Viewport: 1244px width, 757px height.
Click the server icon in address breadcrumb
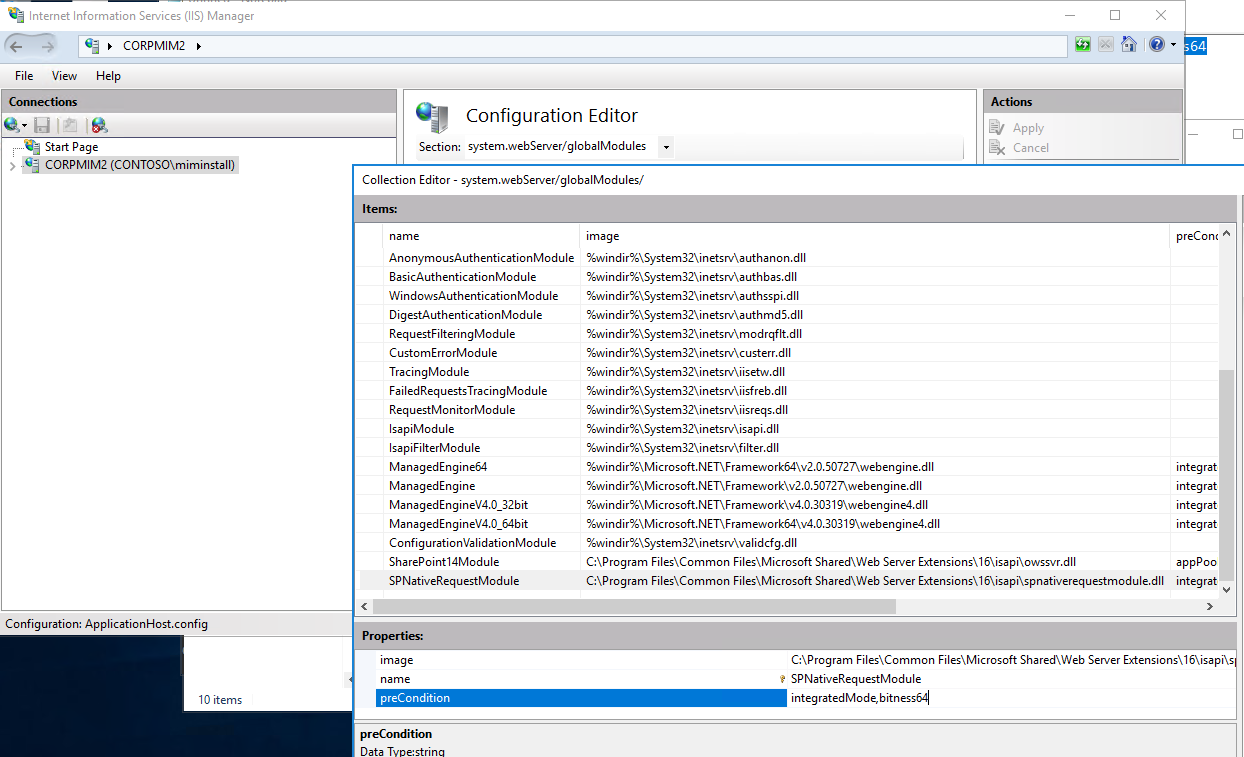[93, 46]
